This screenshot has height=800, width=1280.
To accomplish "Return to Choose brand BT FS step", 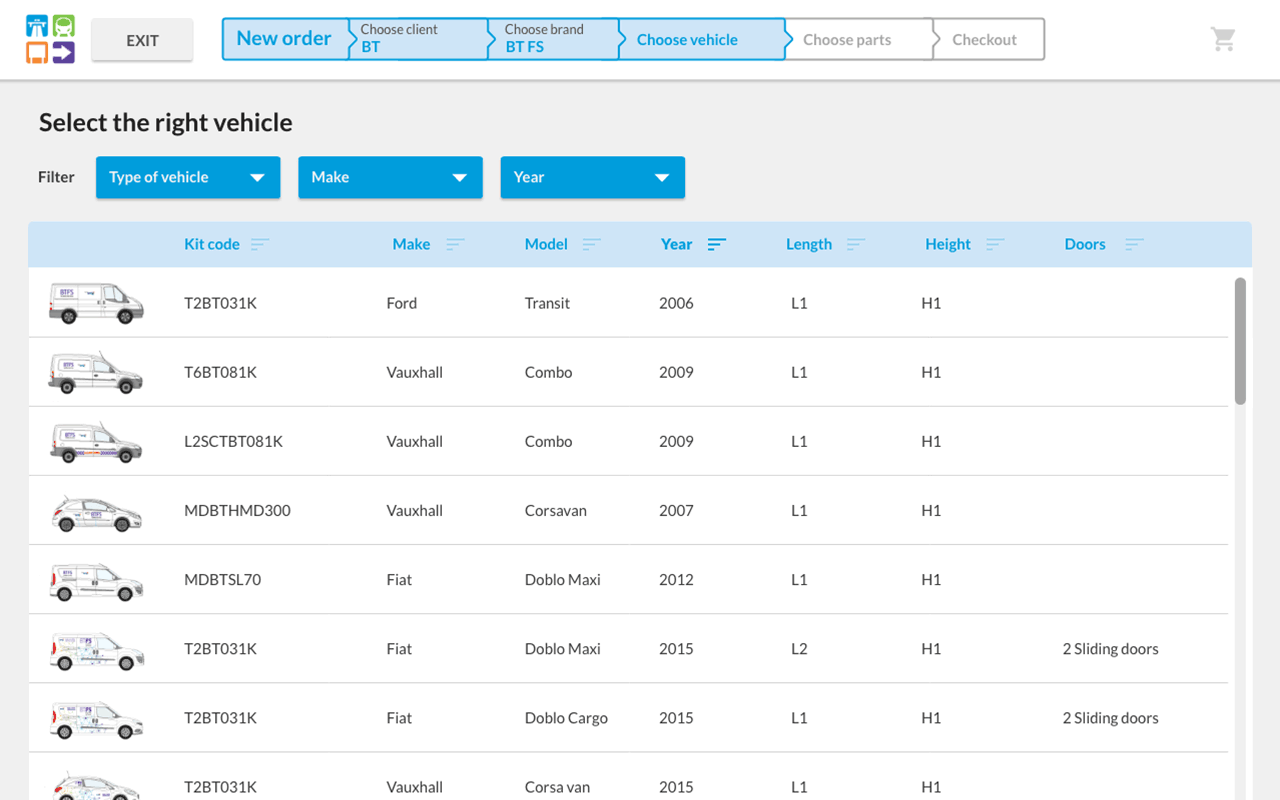I will pyautogui.click(x=553, y=39).
